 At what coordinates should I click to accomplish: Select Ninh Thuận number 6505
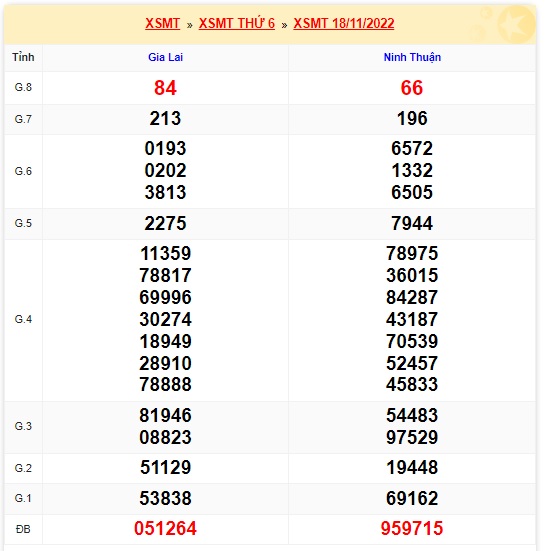click(412, 192)
